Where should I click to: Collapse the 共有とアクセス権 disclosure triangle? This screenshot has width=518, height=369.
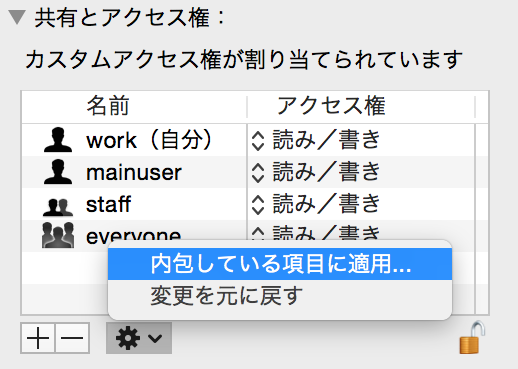coord(17,17)
